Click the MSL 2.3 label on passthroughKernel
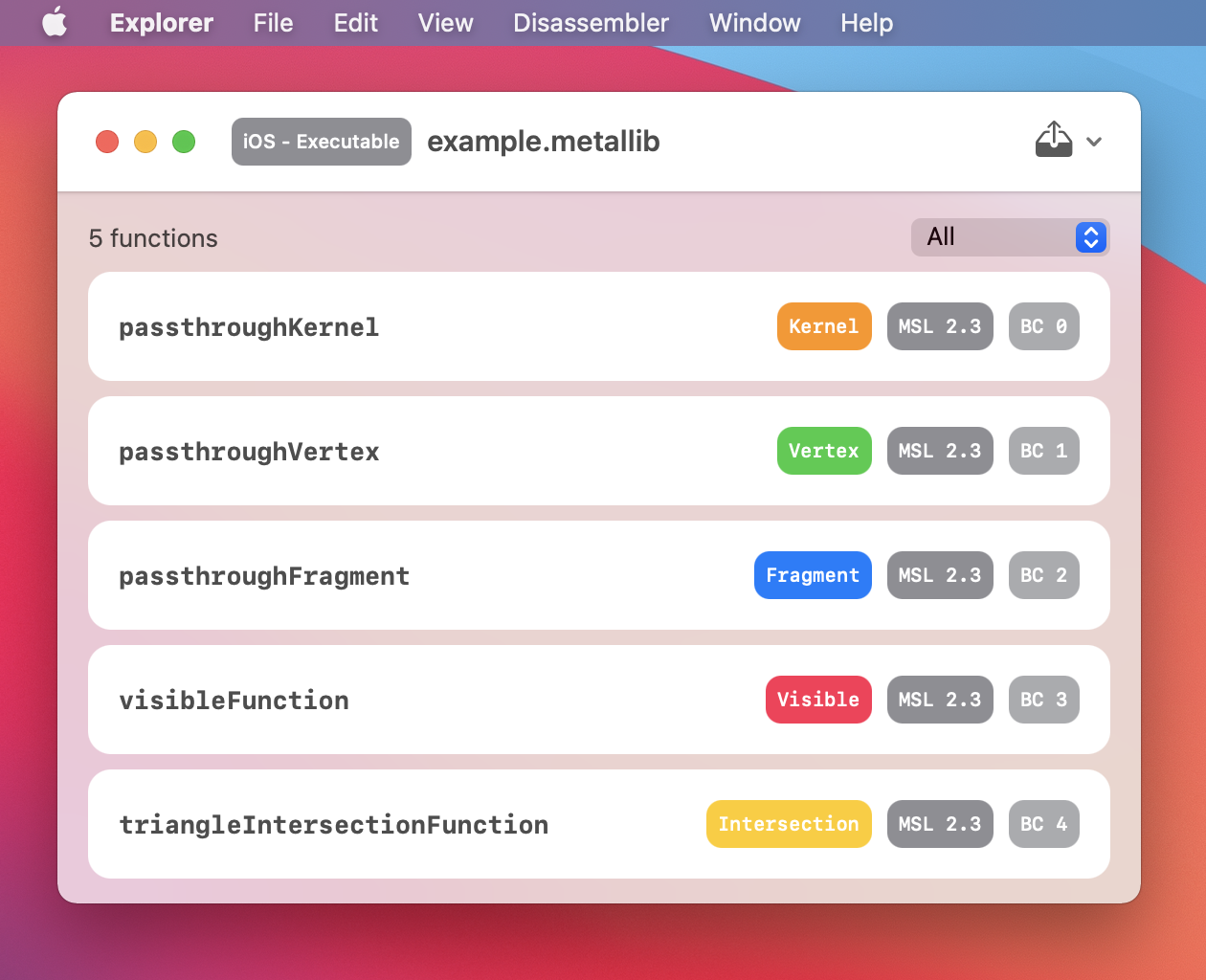This screenshot has height=980, width=1206. tap(940, 326)
